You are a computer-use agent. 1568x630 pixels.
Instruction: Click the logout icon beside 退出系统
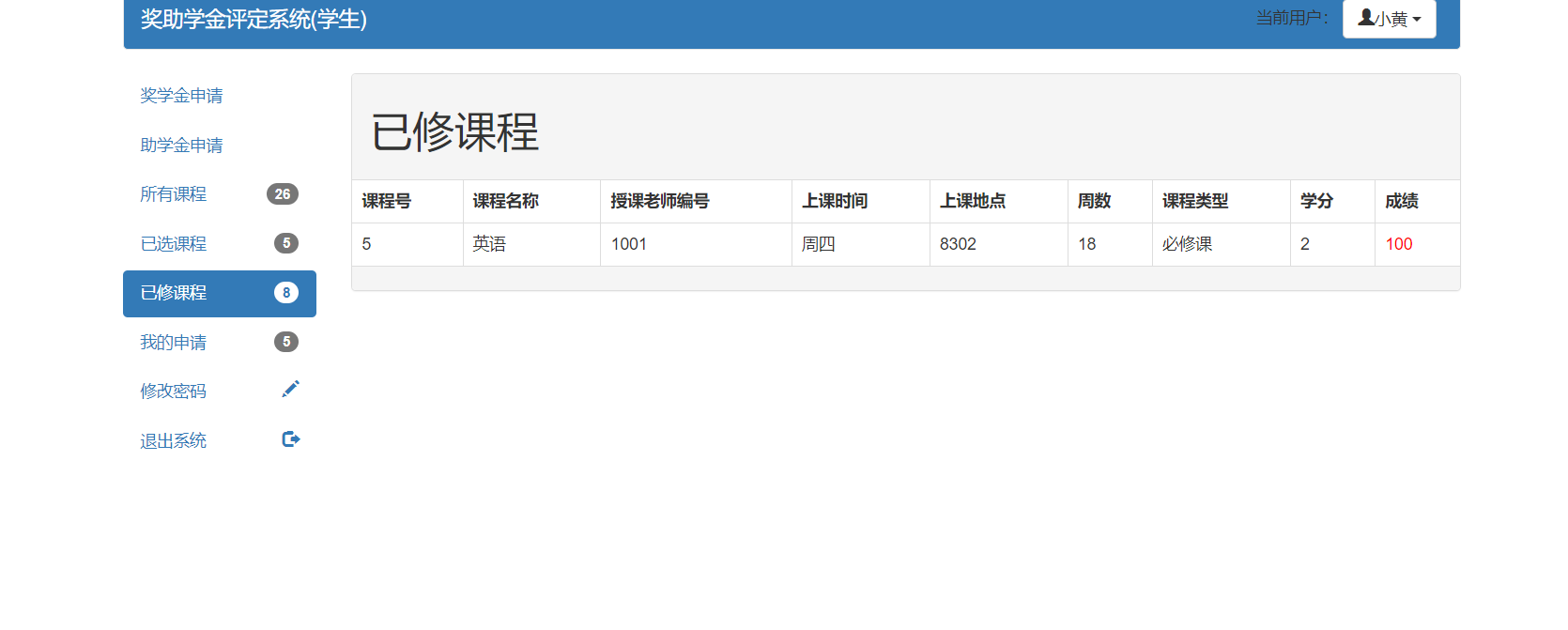(x=291, y=438)
